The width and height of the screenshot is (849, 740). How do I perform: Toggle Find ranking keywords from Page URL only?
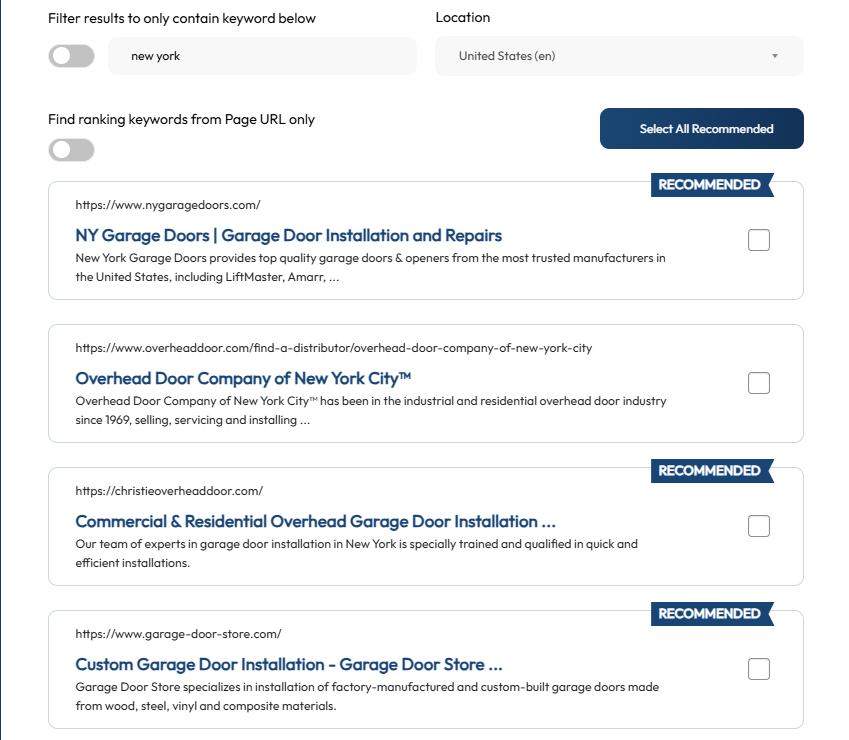pyautogui.click(x=71, y=150)
